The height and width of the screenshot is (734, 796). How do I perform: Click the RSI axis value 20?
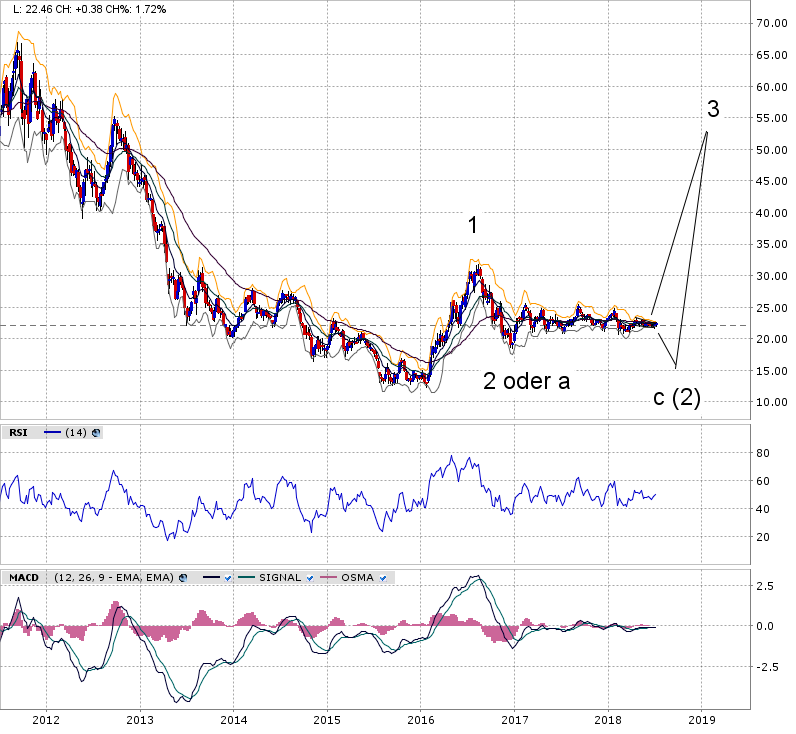[763, 537]
